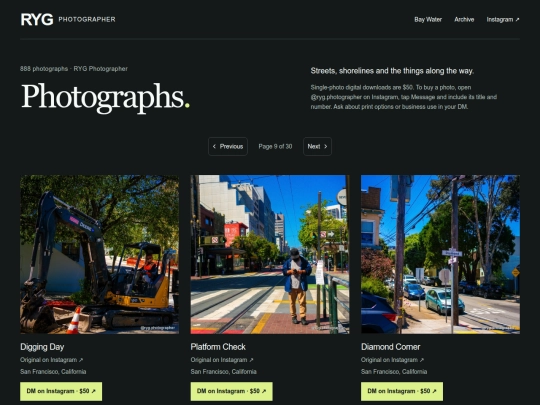Screen dimensions: 540x405
Task: Open Original on Instagram under Diamond Corner
Action: click(x=392, y=360)
